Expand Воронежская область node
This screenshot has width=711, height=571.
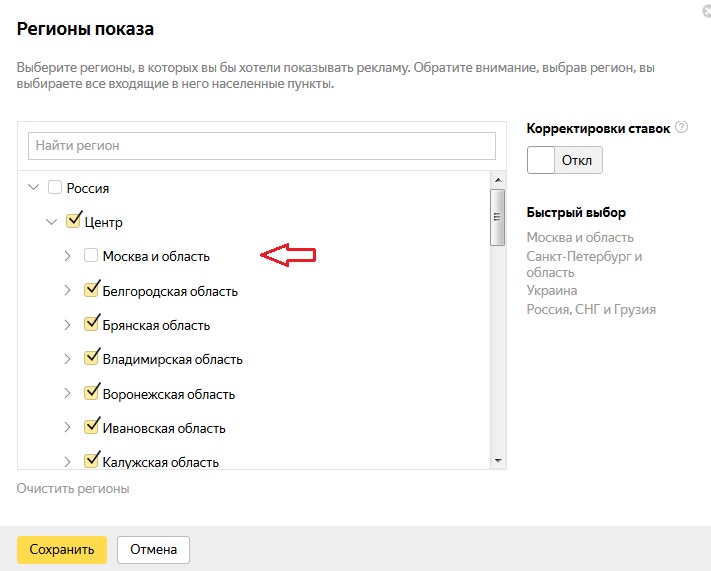(x=67, y=393)
